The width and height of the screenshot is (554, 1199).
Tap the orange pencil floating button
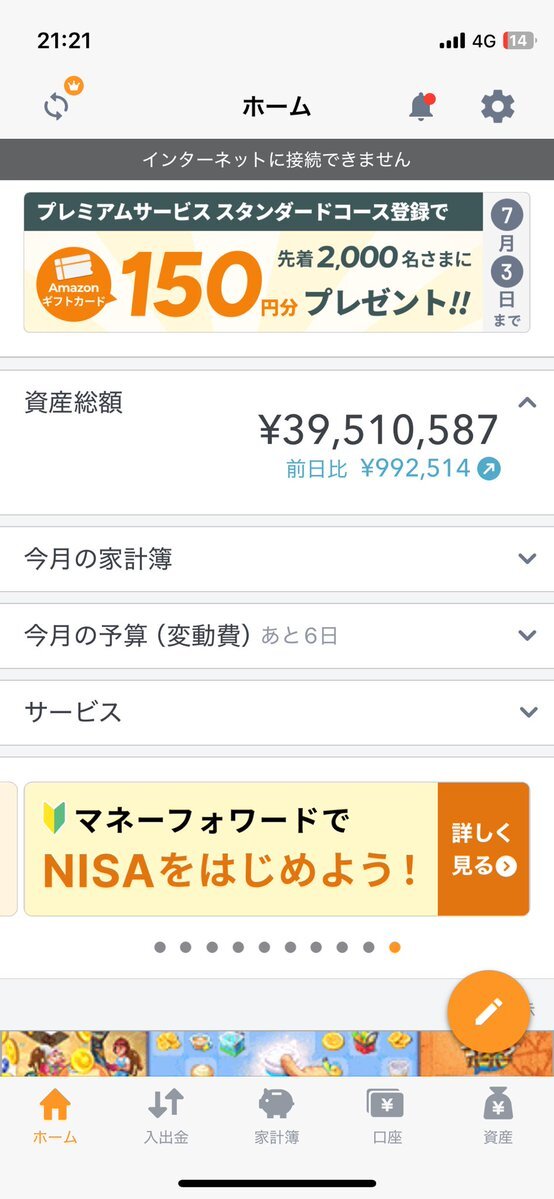488,1012
